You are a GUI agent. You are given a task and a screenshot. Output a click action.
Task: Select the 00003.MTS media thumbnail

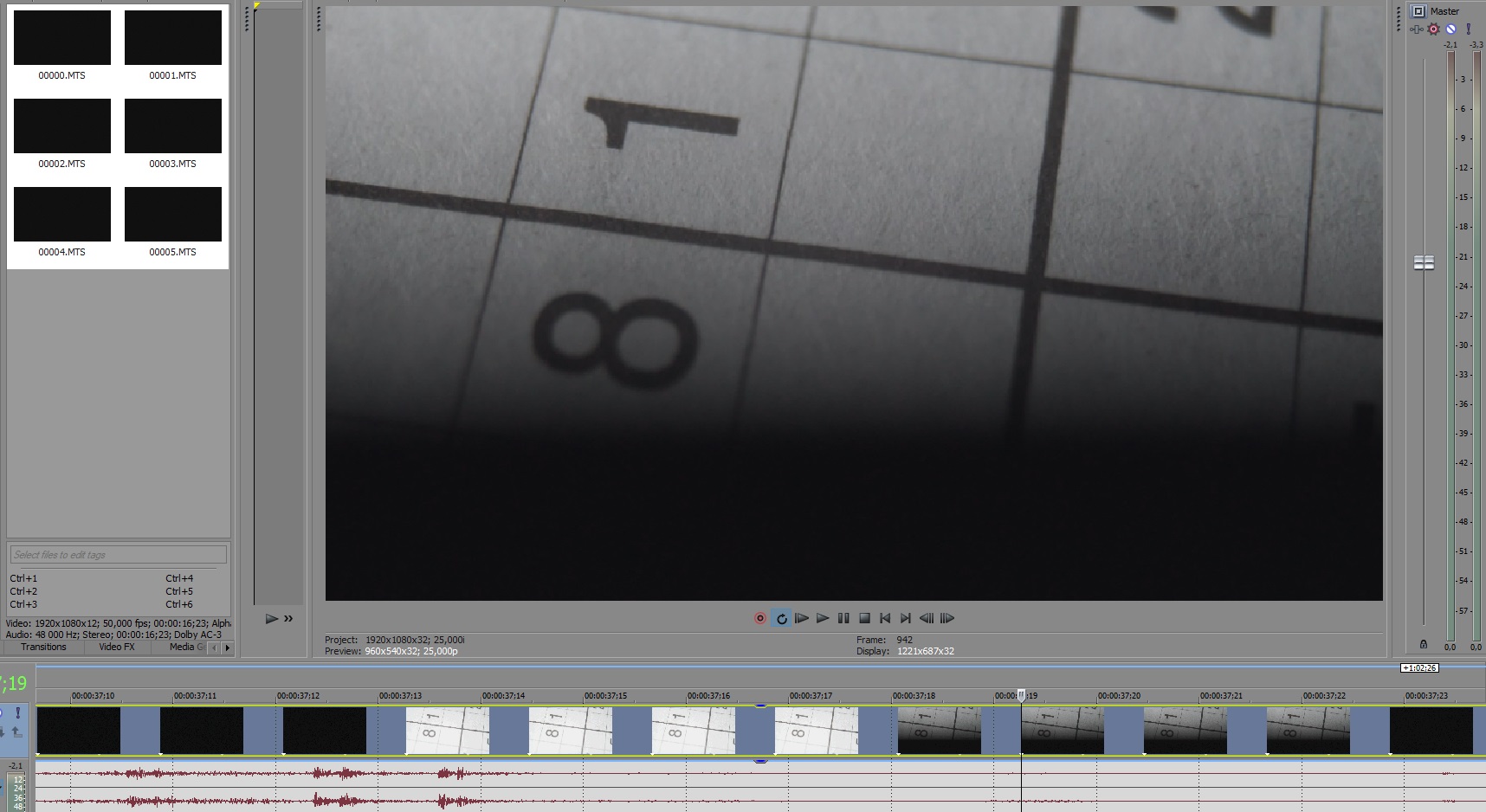[x=173, y=126]
